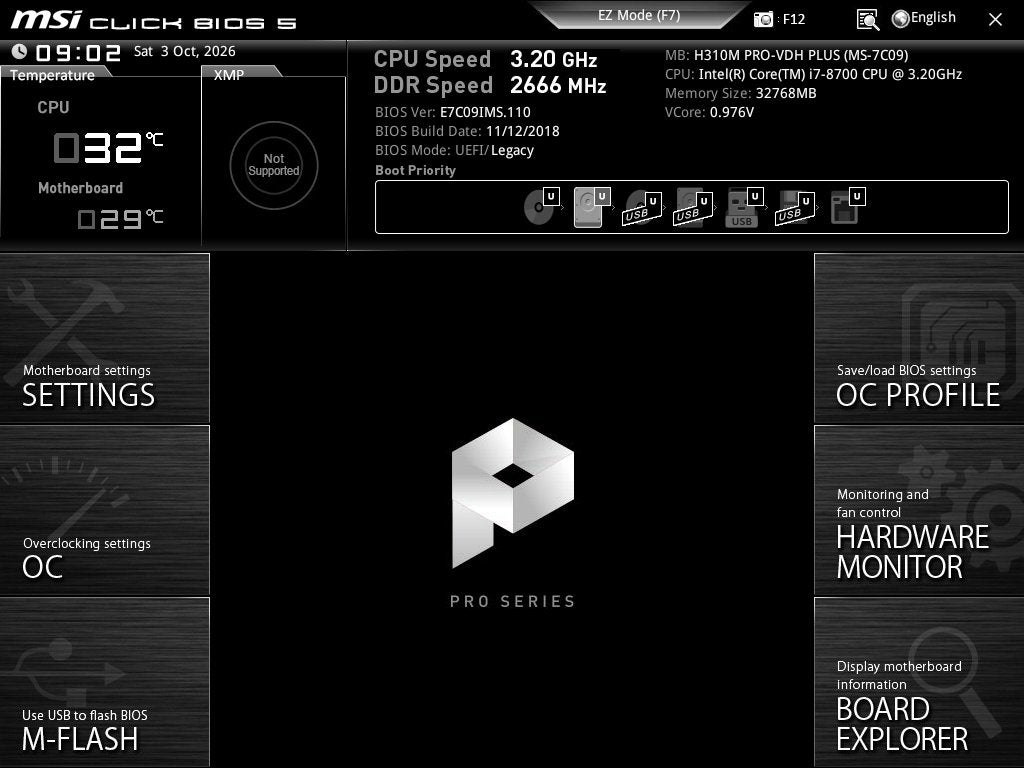Click the 09:02 system time

coord(78,53)
